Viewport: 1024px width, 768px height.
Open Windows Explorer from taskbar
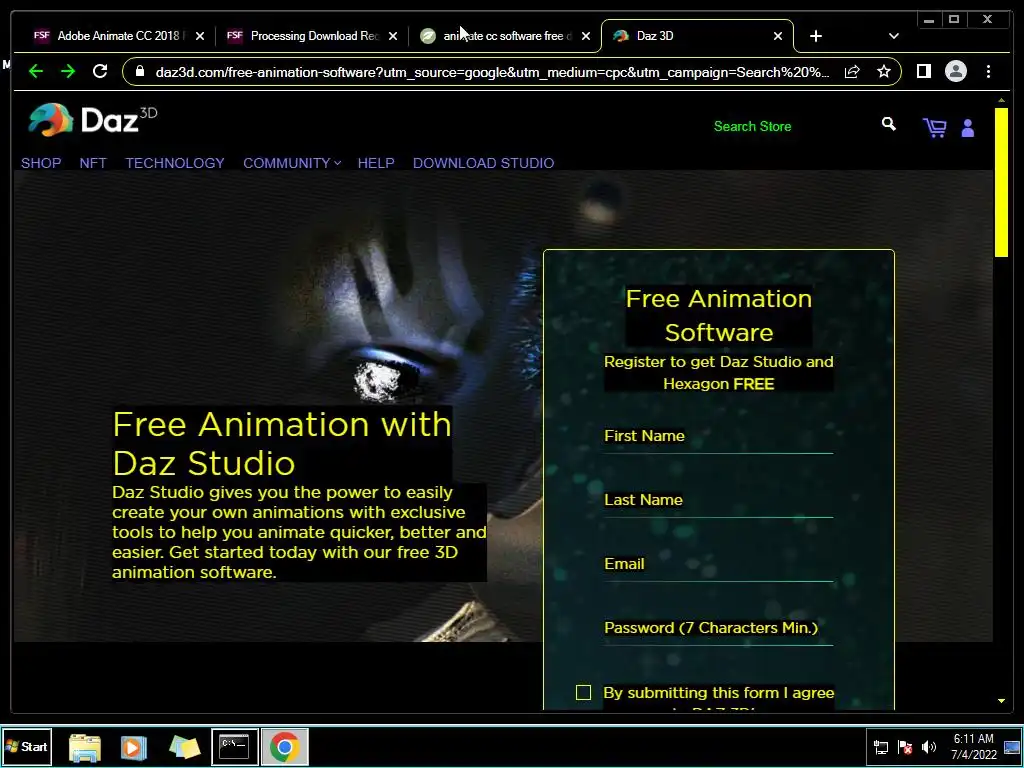pyautogui.click(x=85, y=747)
